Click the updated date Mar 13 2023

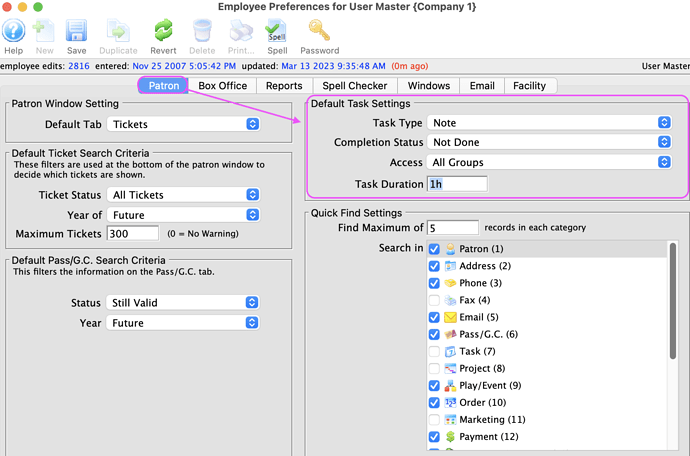click(x=333, y=66)
